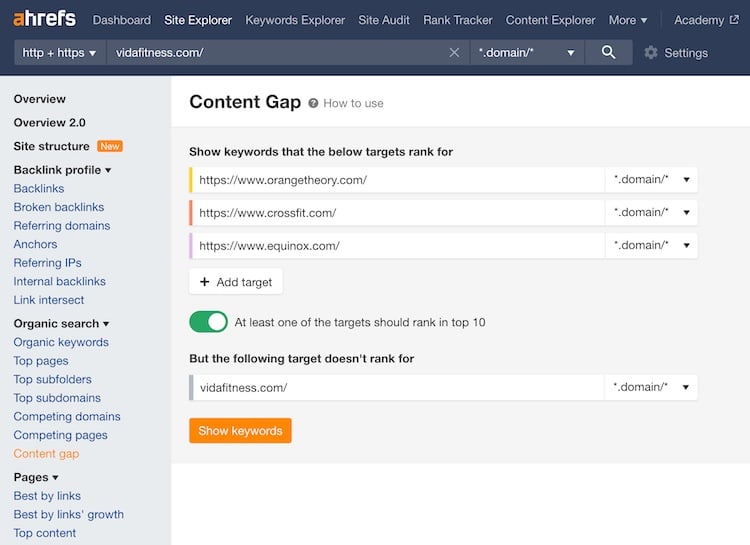Screen dimensions: 750x545
Task: Open Referring domains report
Action: (x=62, y=226)
